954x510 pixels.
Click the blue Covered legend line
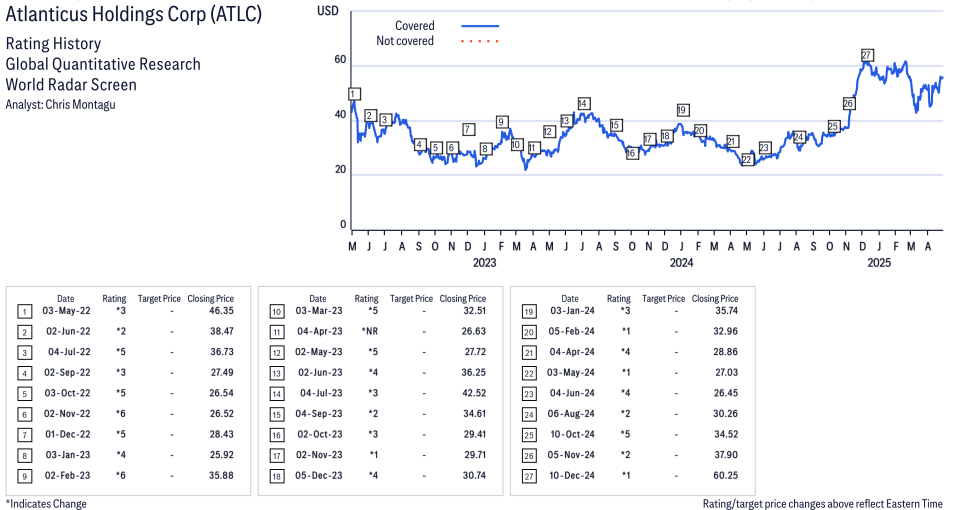(480, 26)
